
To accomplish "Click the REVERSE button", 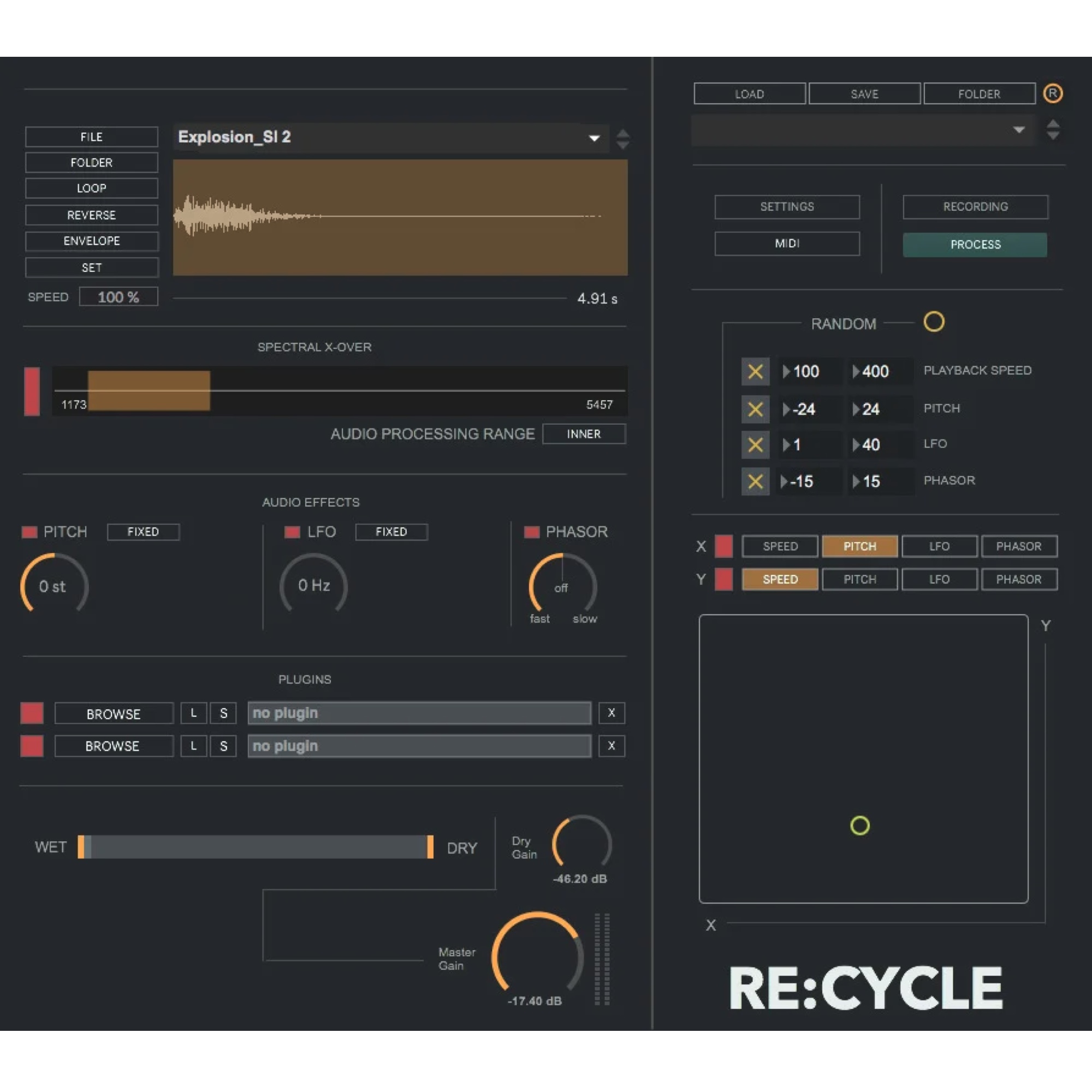I will tap(92, 215).
